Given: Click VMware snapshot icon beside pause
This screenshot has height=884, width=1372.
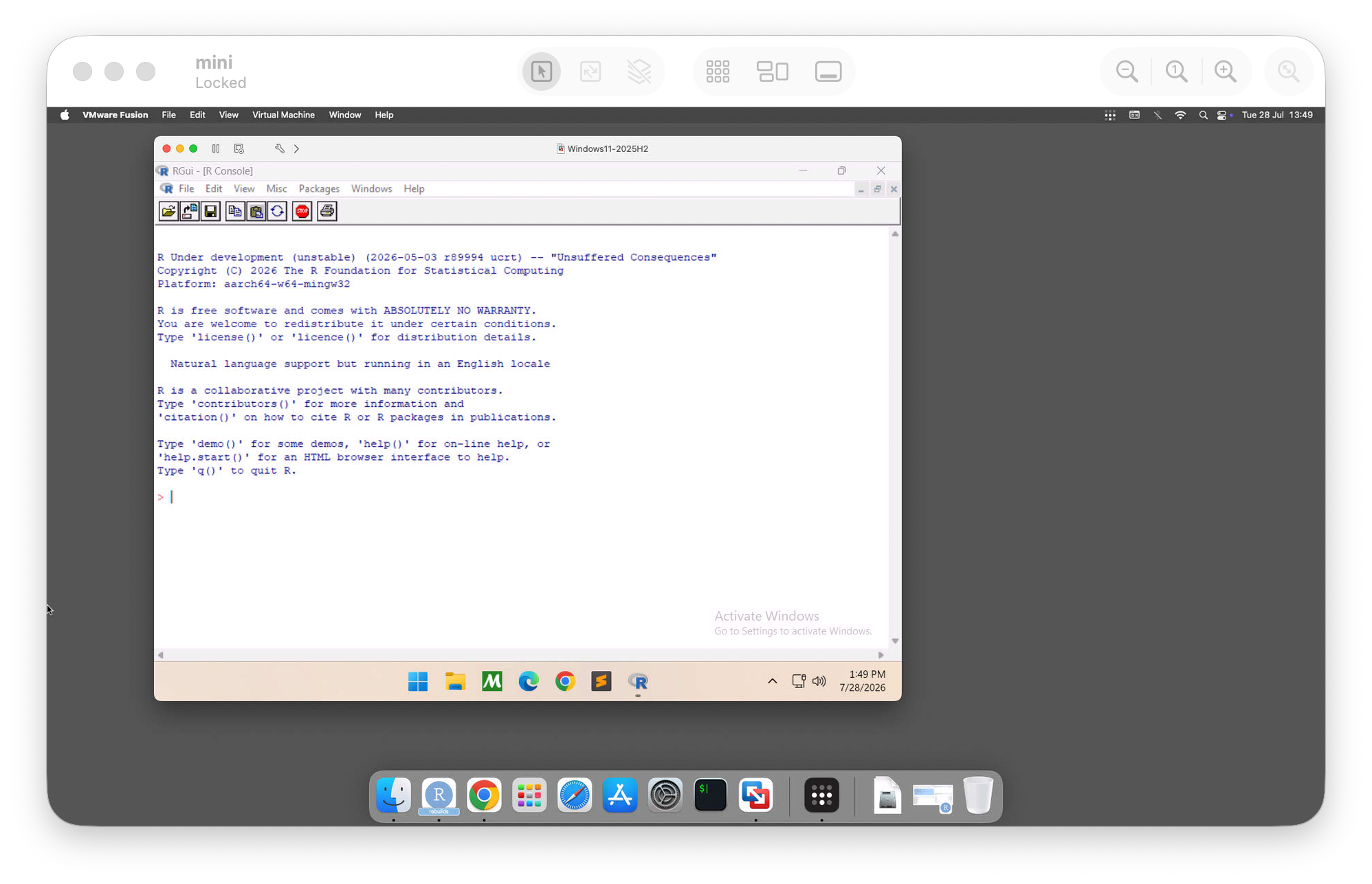Looking at the screenshot, I should 239,148.
